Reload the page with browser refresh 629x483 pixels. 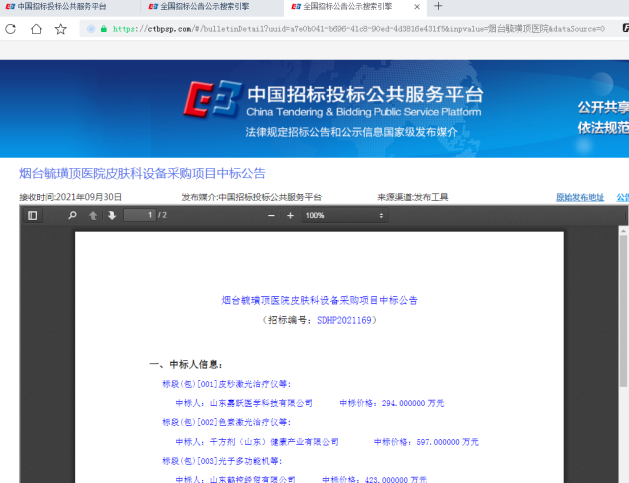tap(11, 29)
